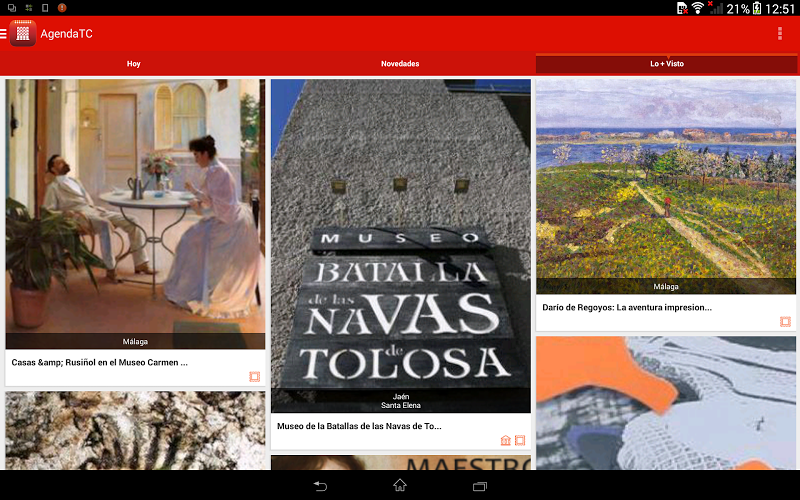This screenshot has height=500, width=800.
Task: Tap the Android recent apps button
Action: tap(480, 486)
